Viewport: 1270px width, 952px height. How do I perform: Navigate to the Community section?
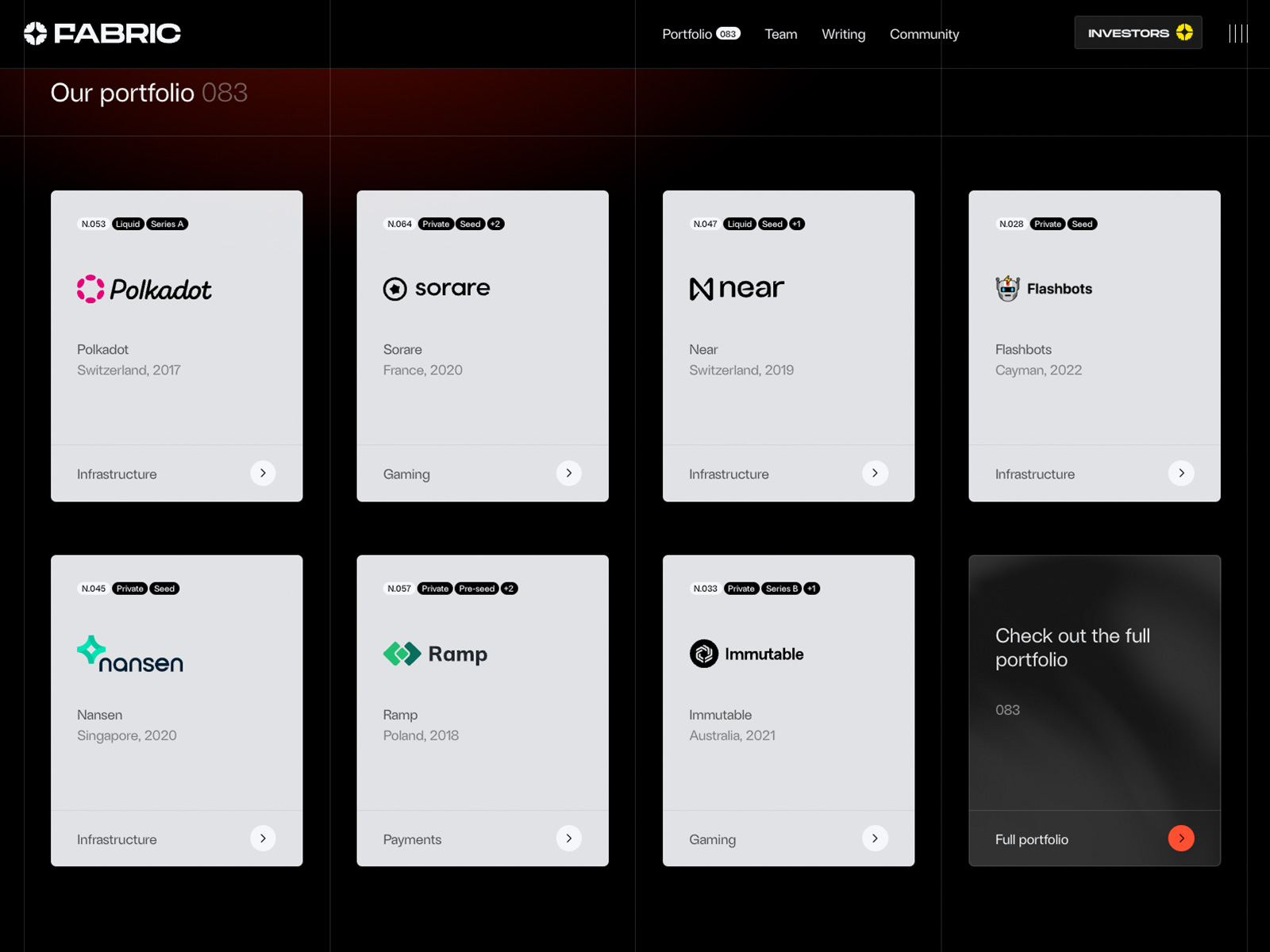pos(924,34)
